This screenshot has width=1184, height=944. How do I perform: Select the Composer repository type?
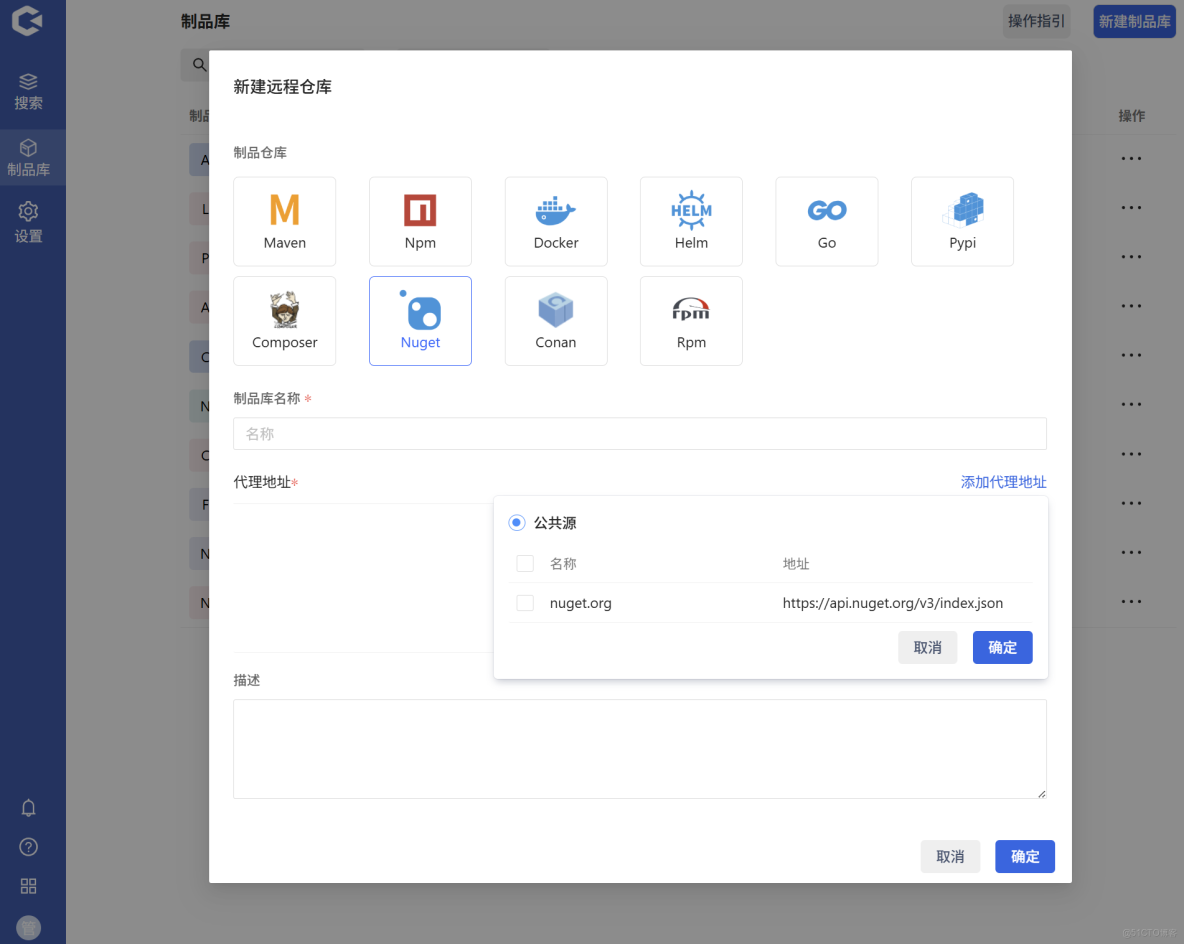click(284, 320)
